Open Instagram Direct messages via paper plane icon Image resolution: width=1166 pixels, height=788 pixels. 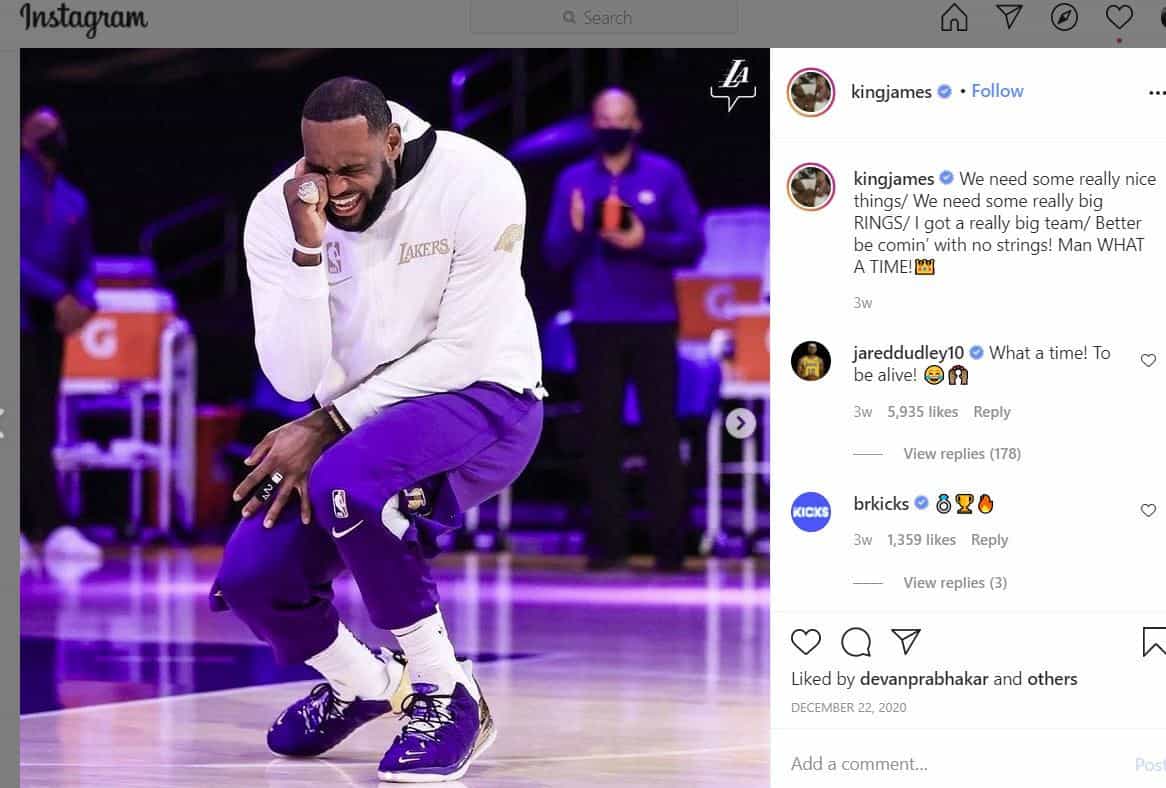[x=1009, y=18]
